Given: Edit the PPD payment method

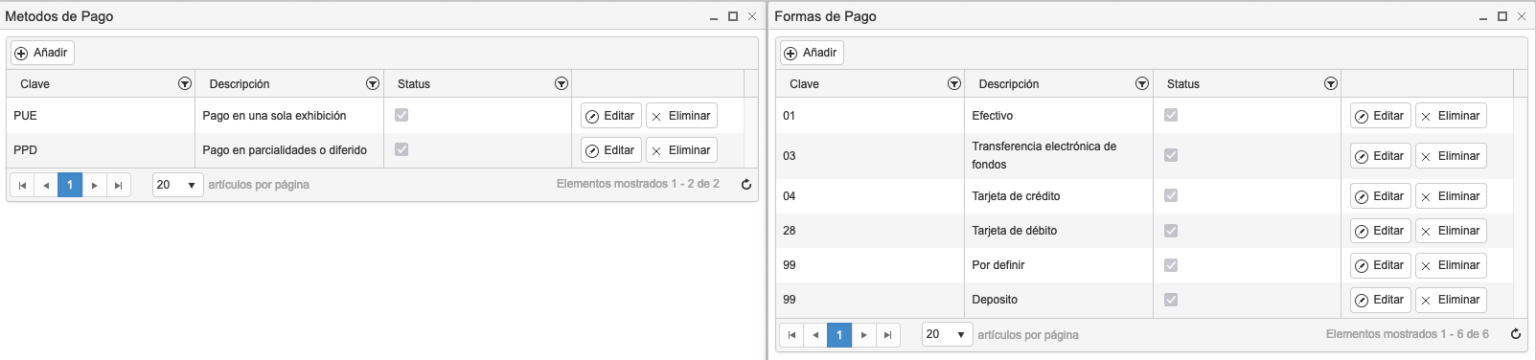Looking at the screenshot, I should click(611, 150).
